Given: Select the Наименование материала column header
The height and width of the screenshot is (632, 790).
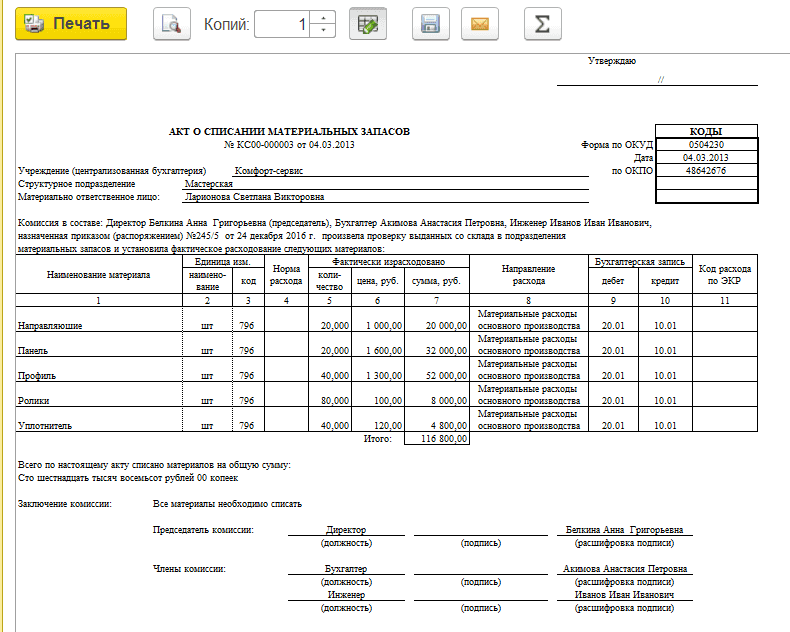Looking at the screenshot, I should tap(99, 275).
